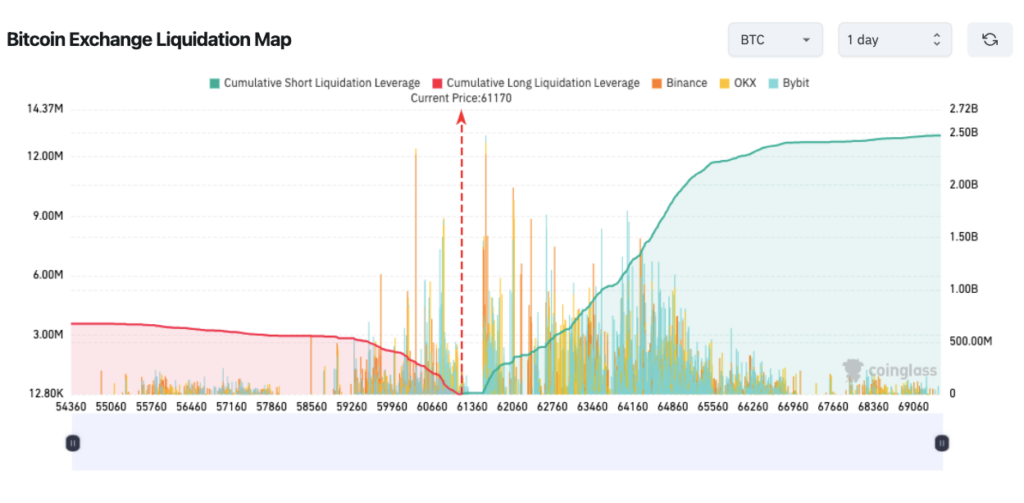Click the green cumulative short curve plateau
Viewport: 1024px width, 503px height.
pyautogui.click(x=850, y=141)
